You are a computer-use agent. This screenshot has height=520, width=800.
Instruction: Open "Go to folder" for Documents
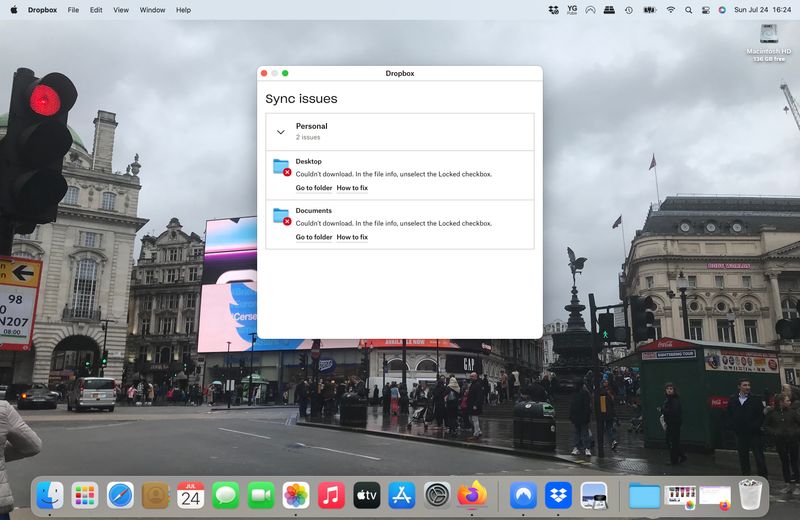coord(313,237)
